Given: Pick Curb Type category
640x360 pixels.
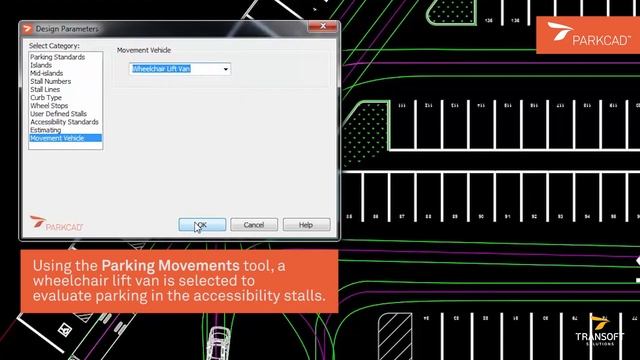Looking at the screenshot, I should [x=46, y=98].
